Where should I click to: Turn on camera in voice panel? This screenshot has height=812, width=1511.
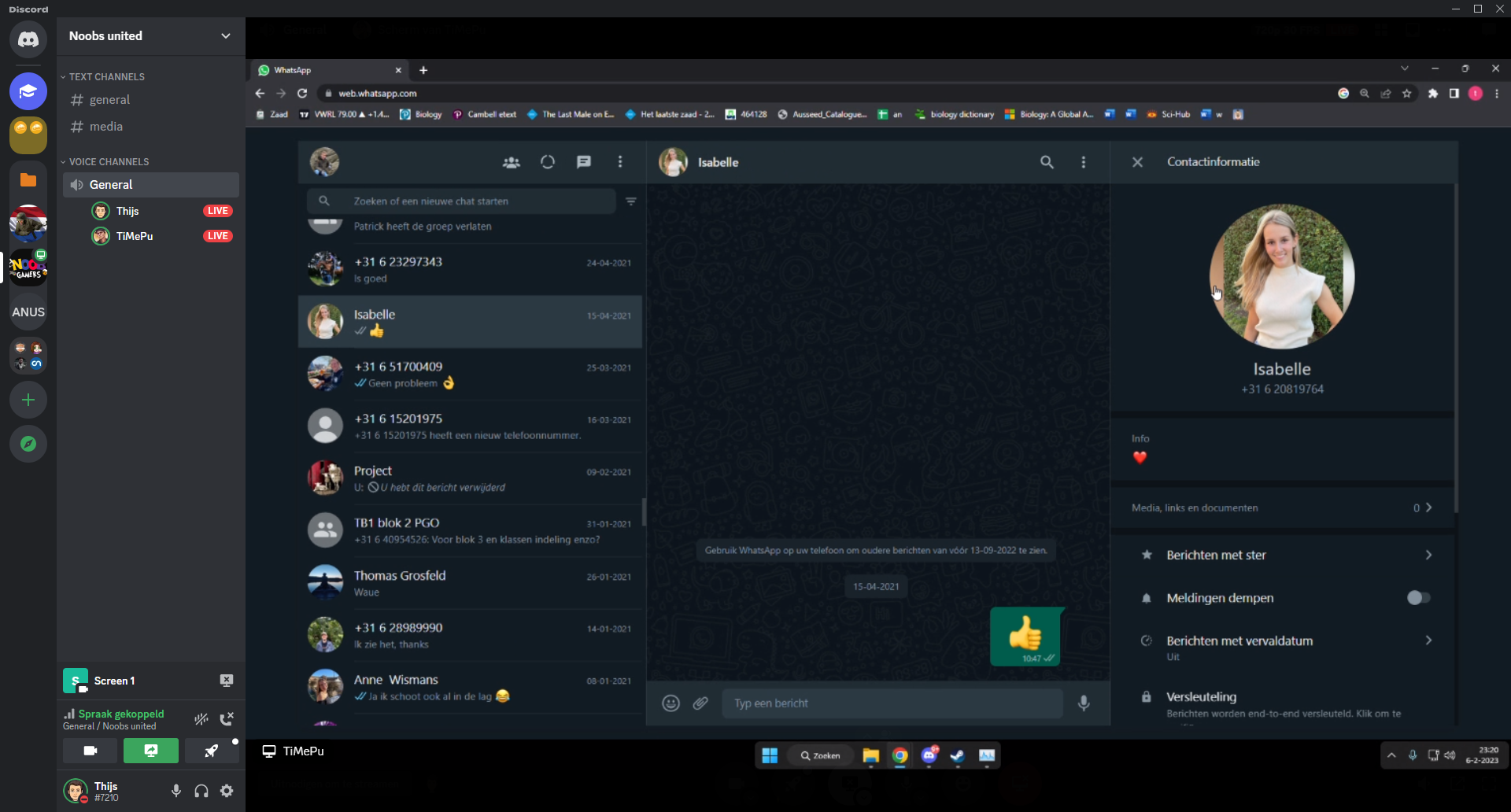[x=91, y=751]
